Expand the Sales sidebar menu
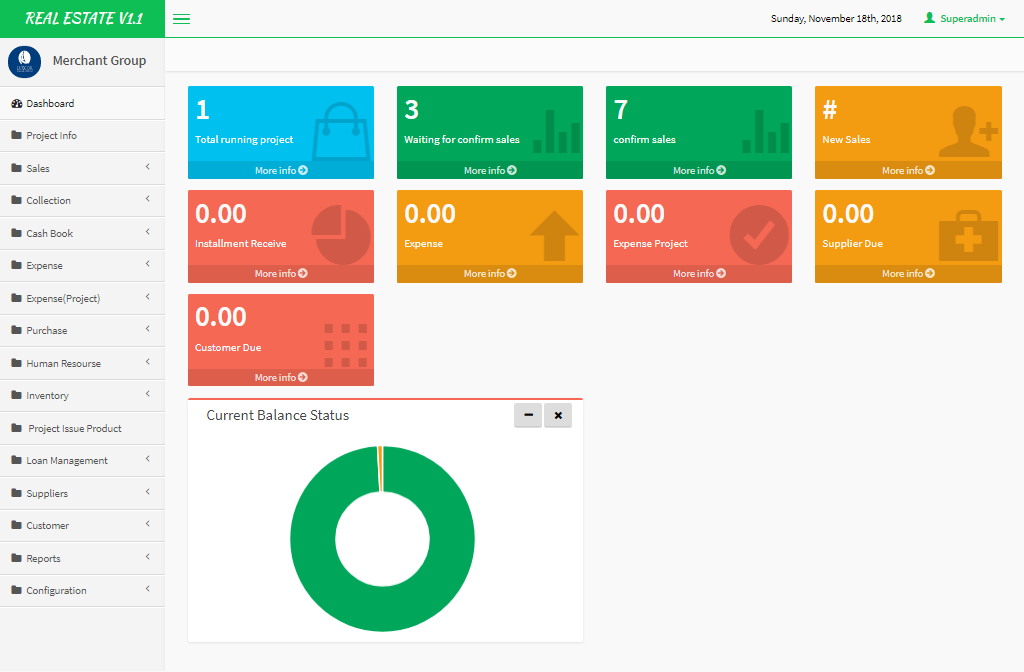Screen dimensions: 1024x672 [x=82, y=168]
